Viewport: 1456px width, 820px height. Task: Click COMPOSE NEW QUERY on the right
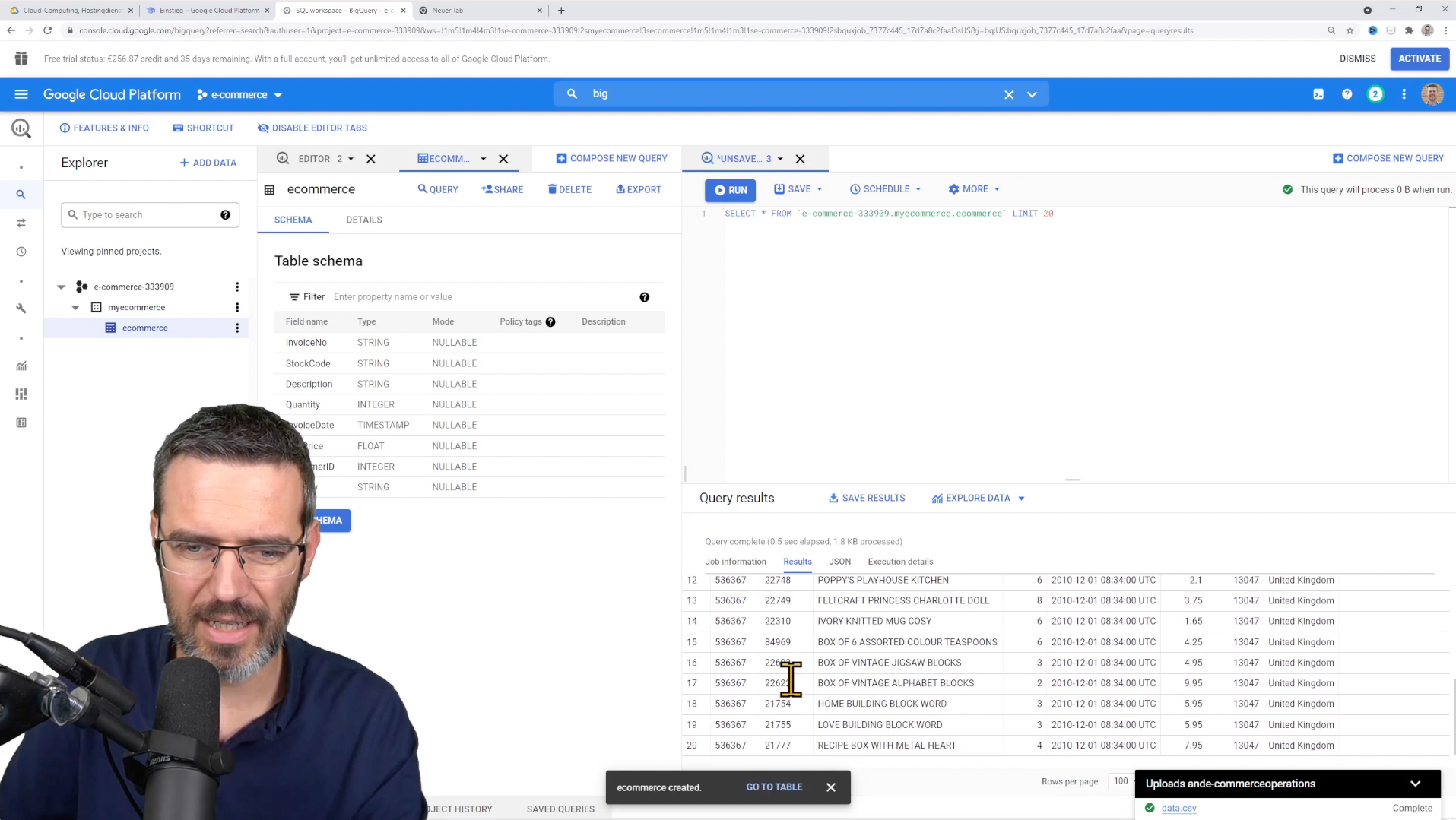coord(1388,158)
